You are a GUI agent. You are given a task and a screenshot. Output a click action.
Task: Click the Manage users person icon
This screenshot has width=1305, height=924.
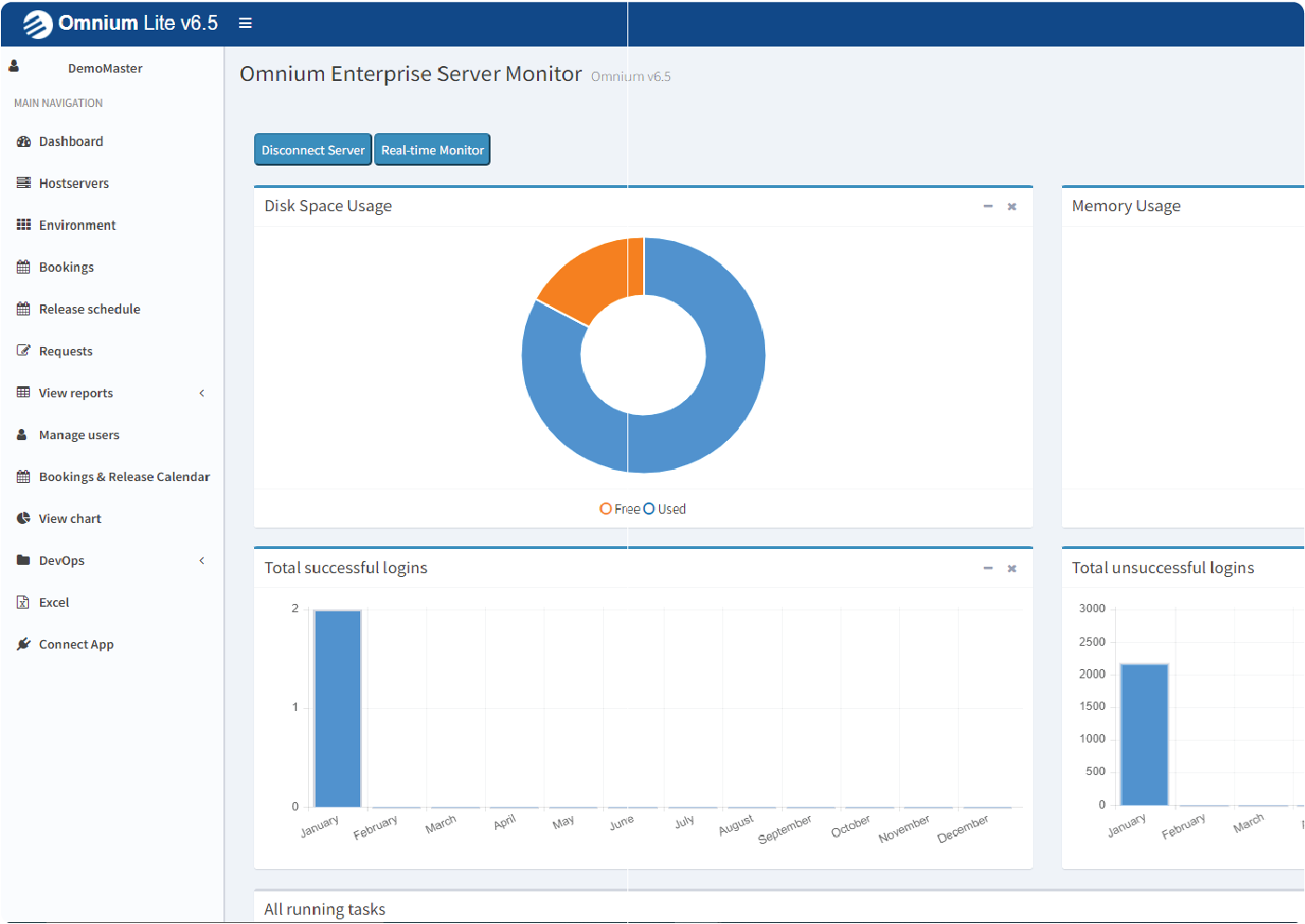click(x=22, y=435)
